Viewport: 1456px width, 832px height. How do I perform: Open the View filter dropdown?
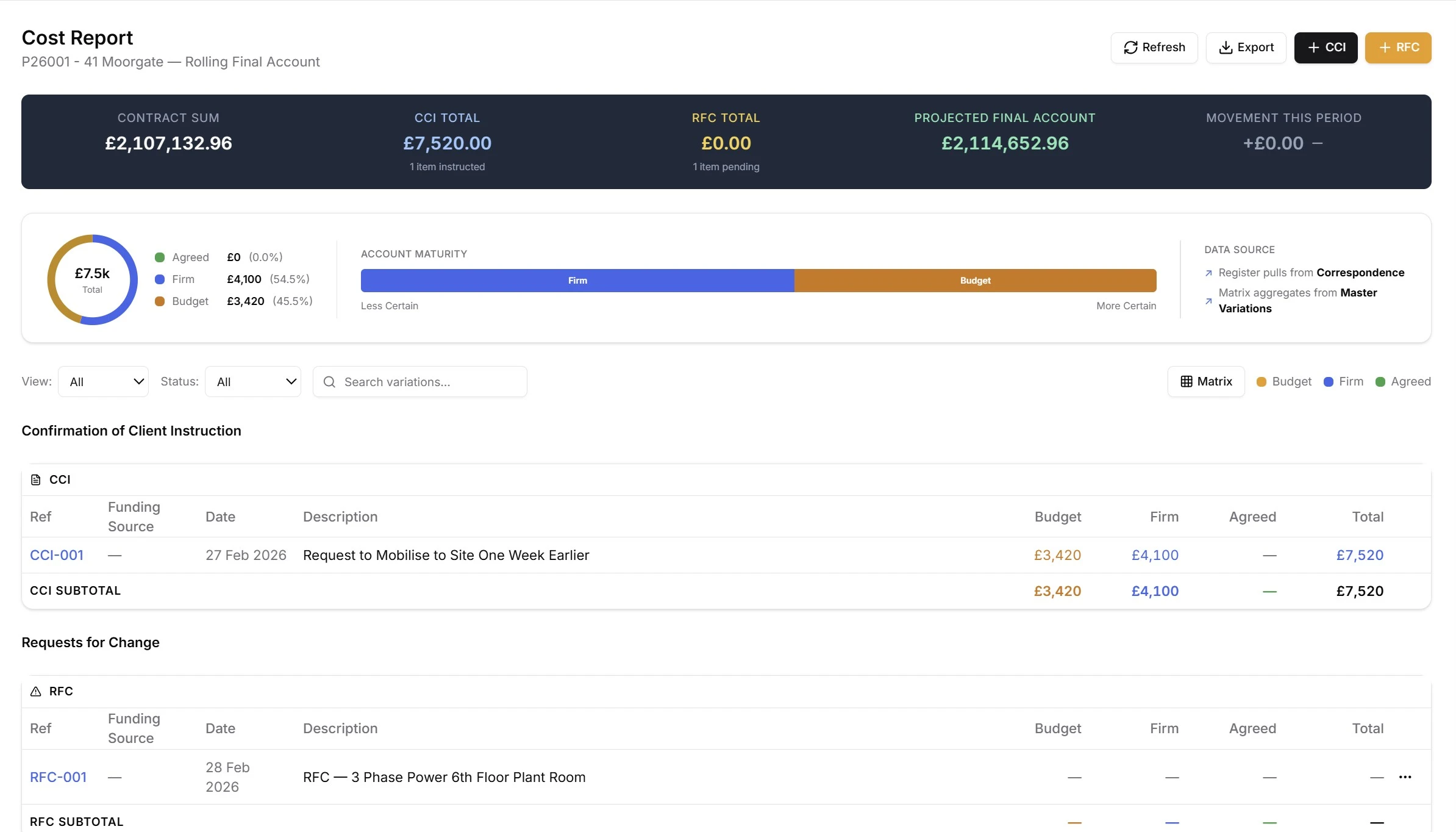102,381
